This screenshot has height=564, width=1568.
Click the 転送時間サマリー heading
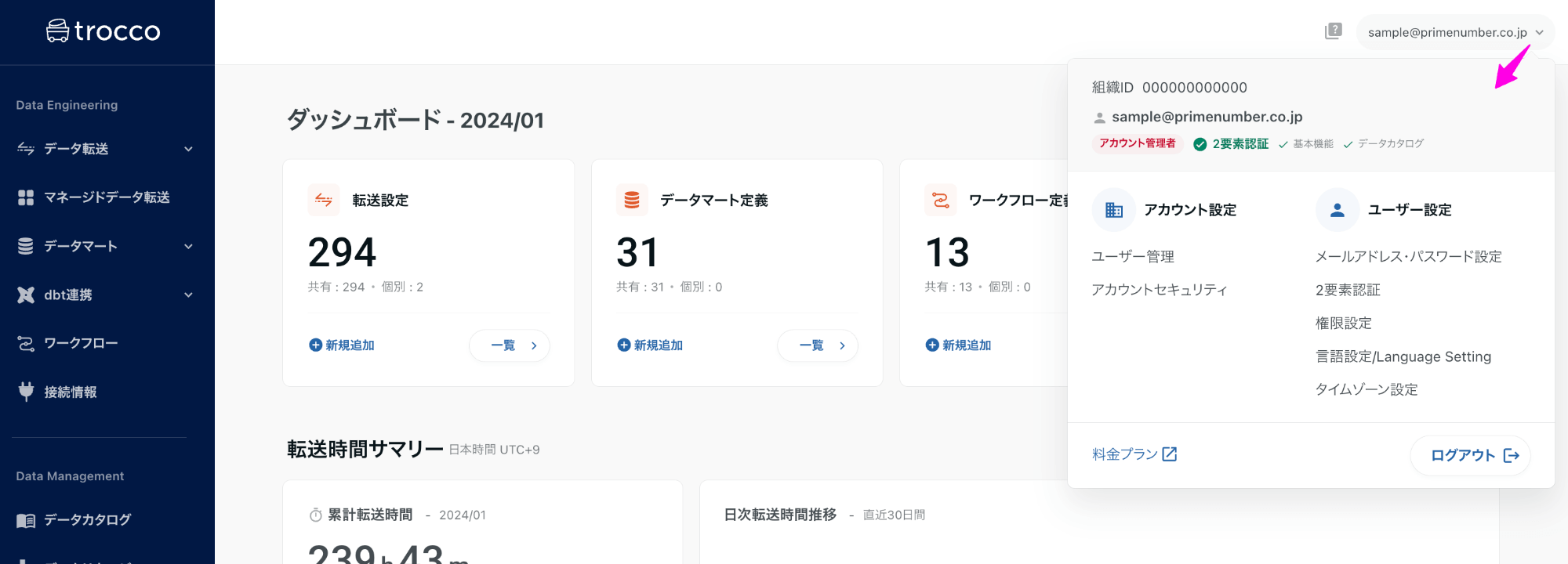tap(365, 449)
